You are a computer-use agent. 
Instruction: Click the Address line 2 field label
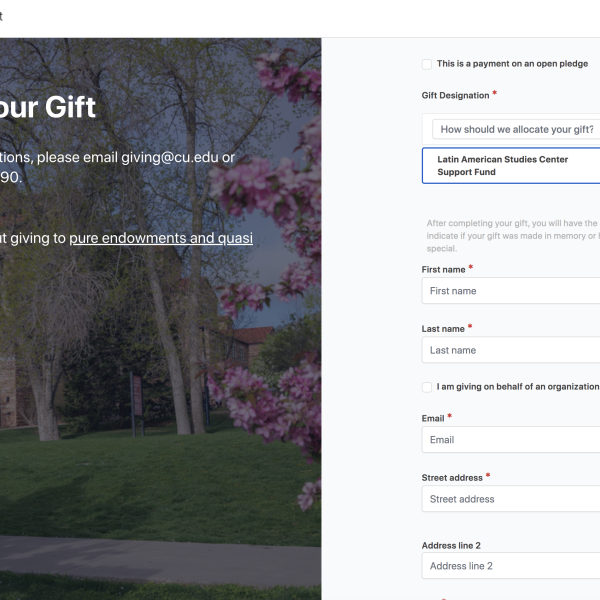click(452, 545)
